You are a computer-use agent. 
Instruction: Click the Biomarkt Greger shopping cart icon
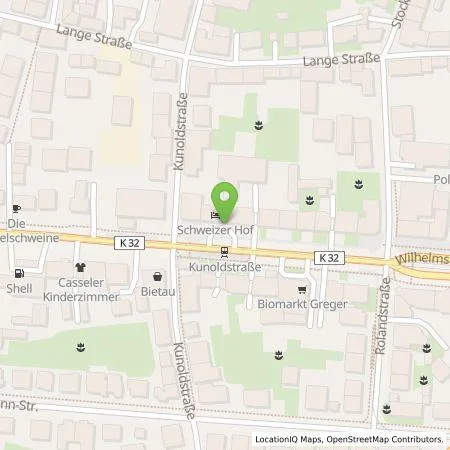302,290
